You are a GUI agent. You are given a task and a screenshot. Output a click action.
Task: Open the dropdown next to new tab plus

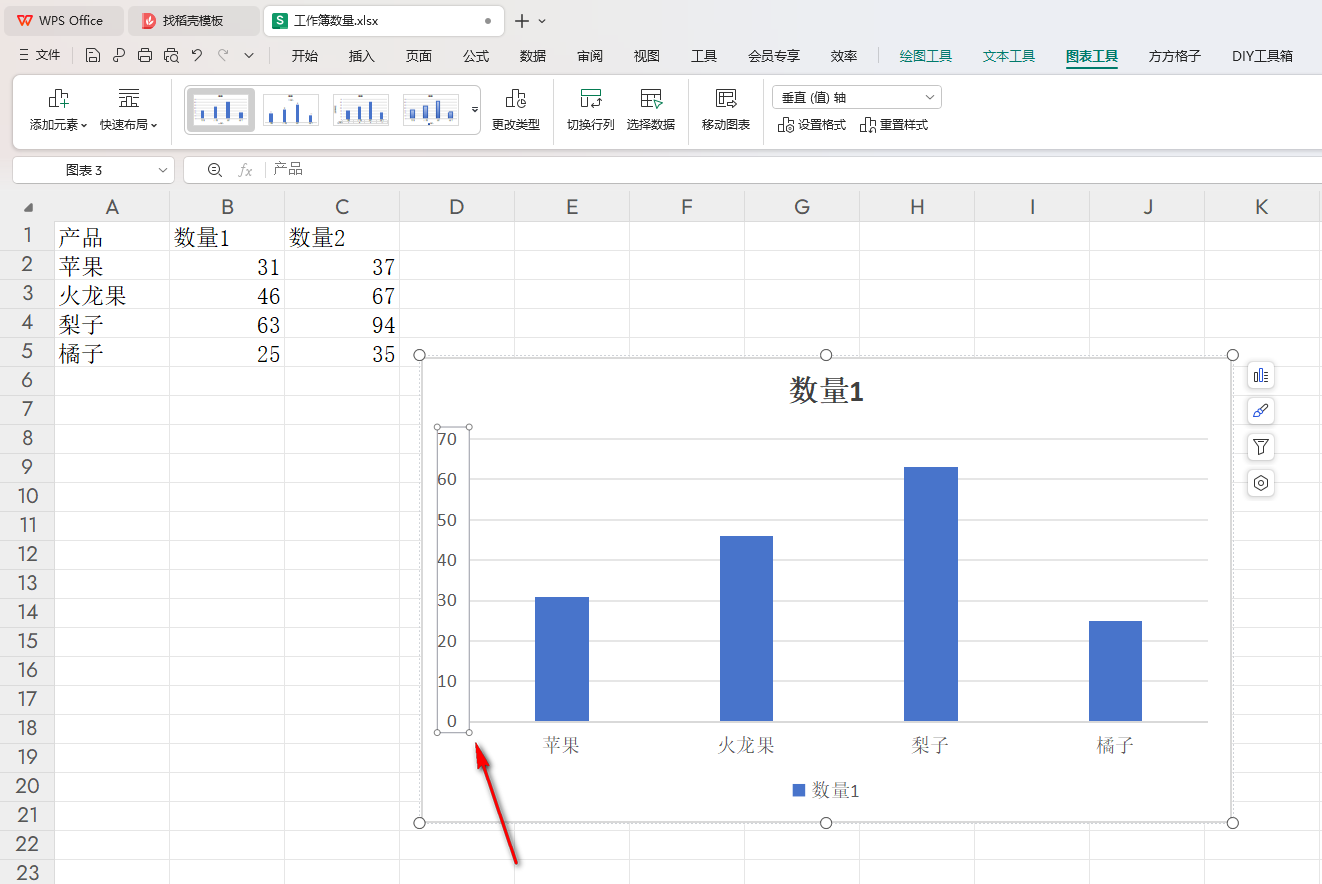coord(542,21)
